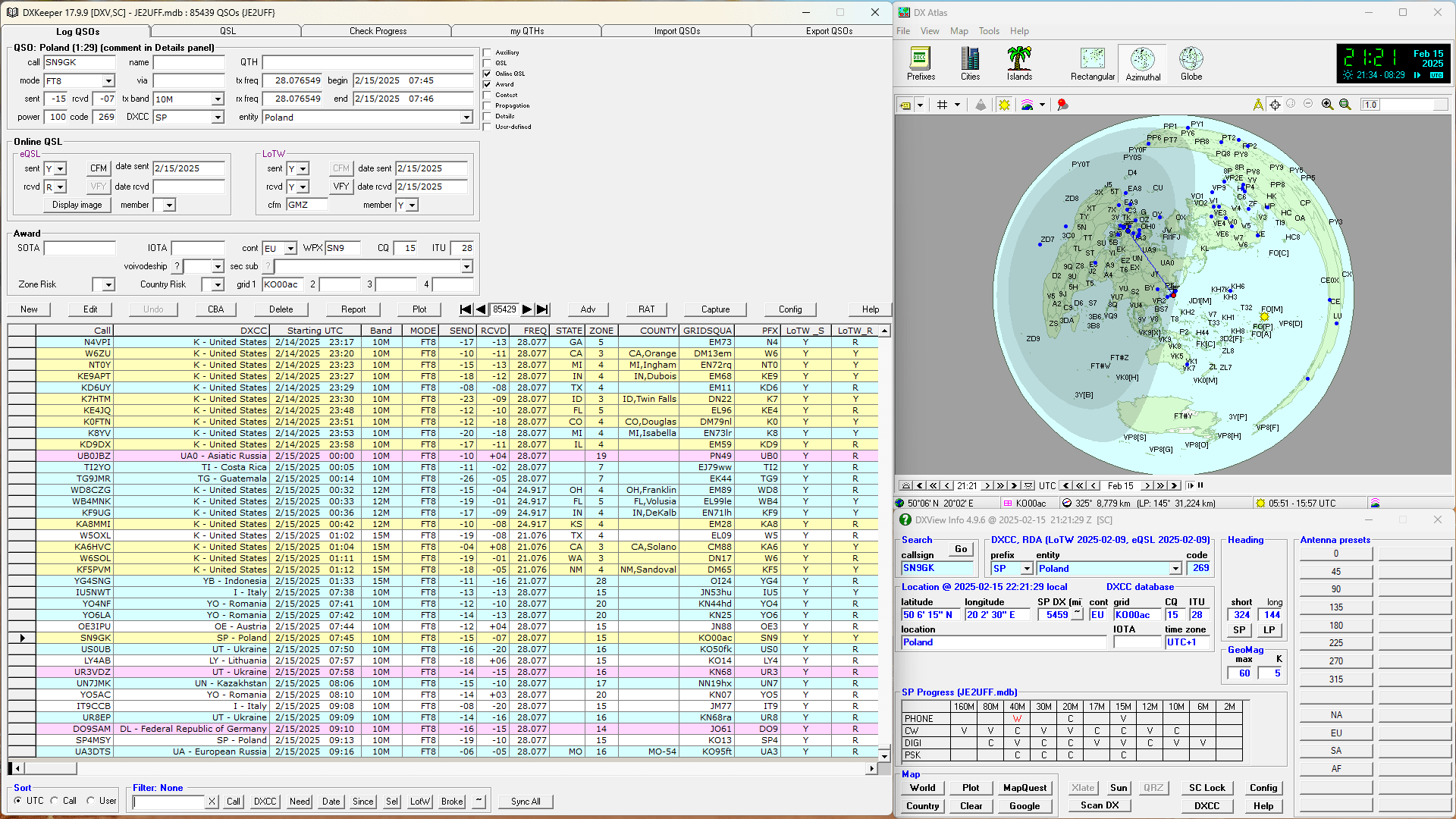
Task: Click the red pin marker icon
Action: 1062,105
